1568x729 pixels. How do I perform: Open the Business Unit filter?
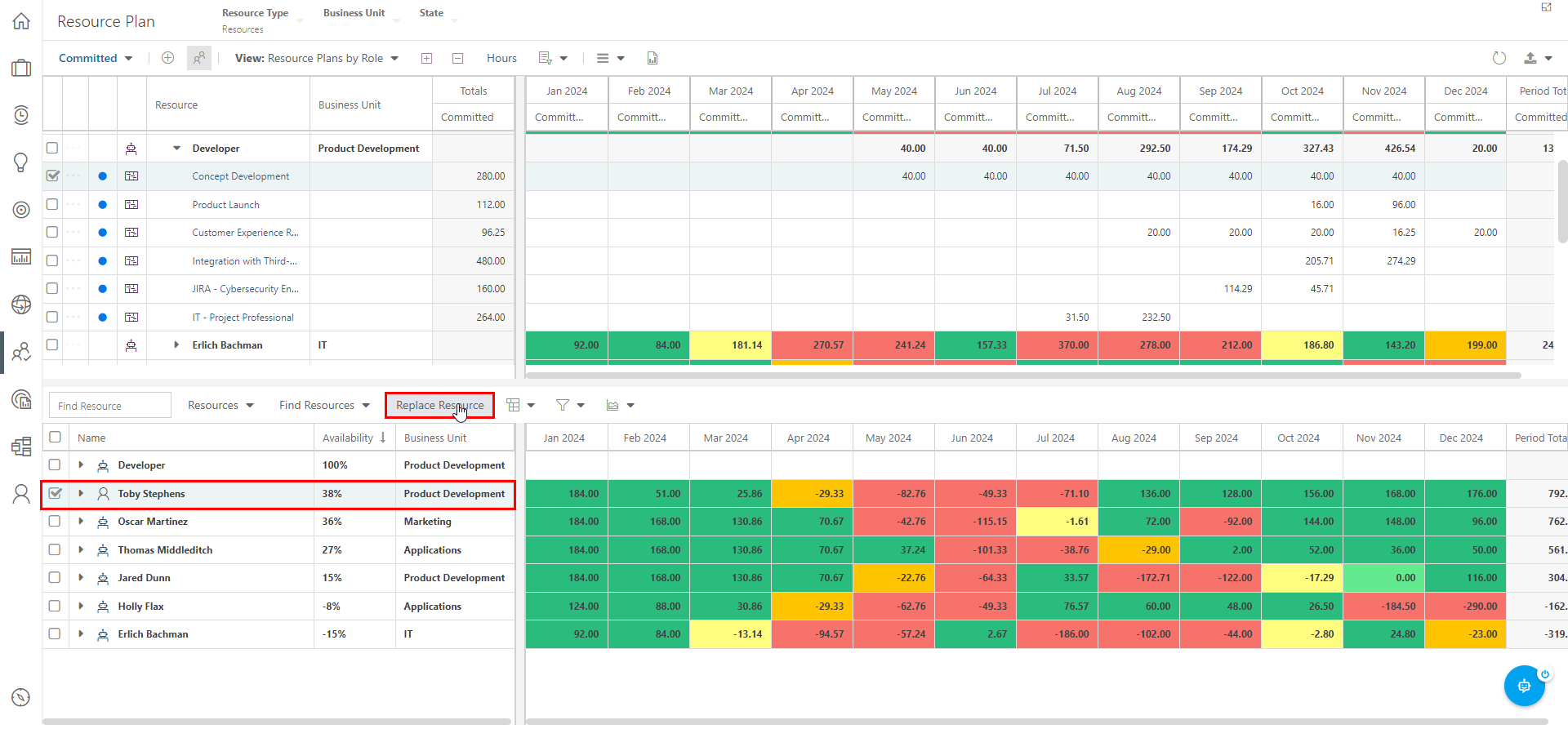click(360, 14)
